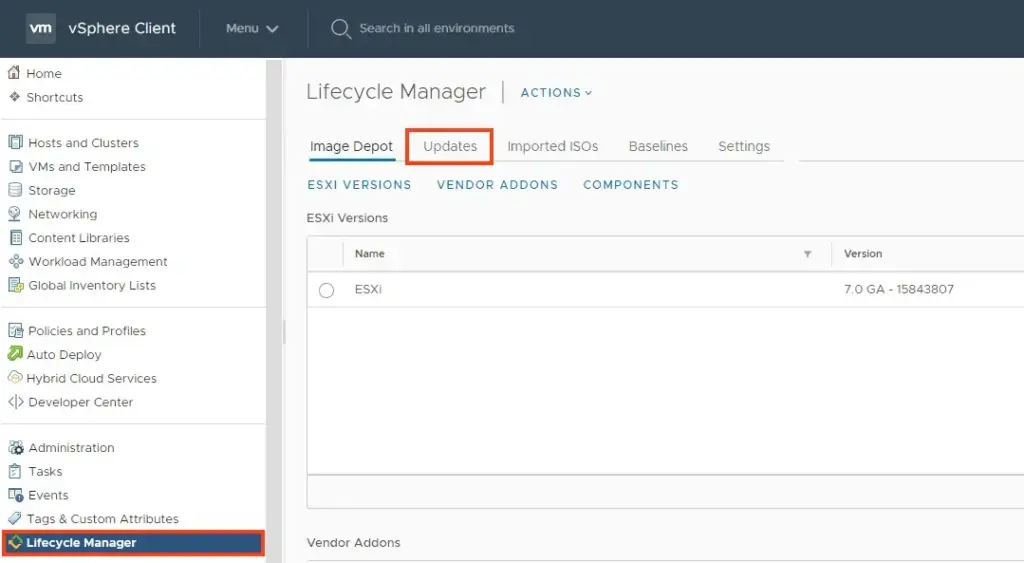This screenshot has width=1024, height=563.
Task: Open Policies and Profiles
Action: click(x=87, y=330)
